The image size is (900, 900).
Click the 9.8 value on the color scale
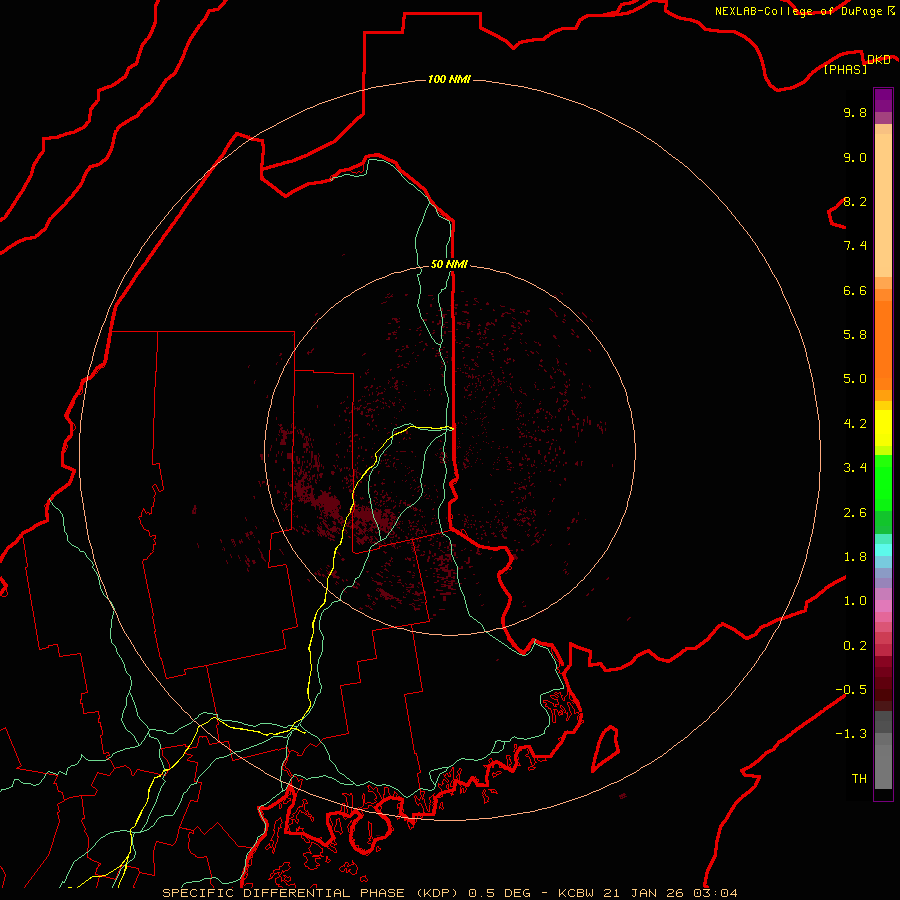click(855, 112)
